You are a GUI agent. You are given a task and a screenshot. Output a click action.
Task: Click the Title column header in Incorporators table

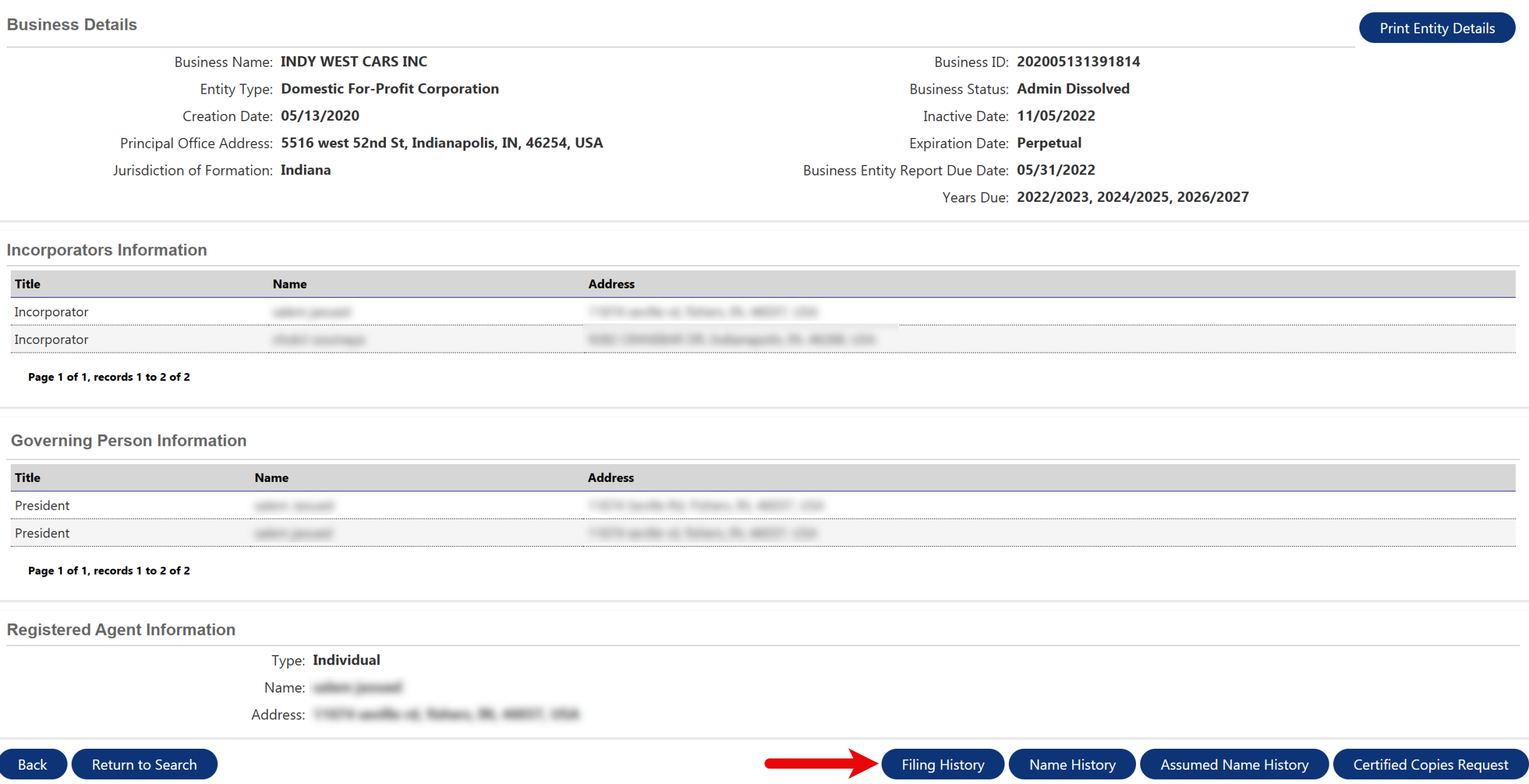(27, 284)
